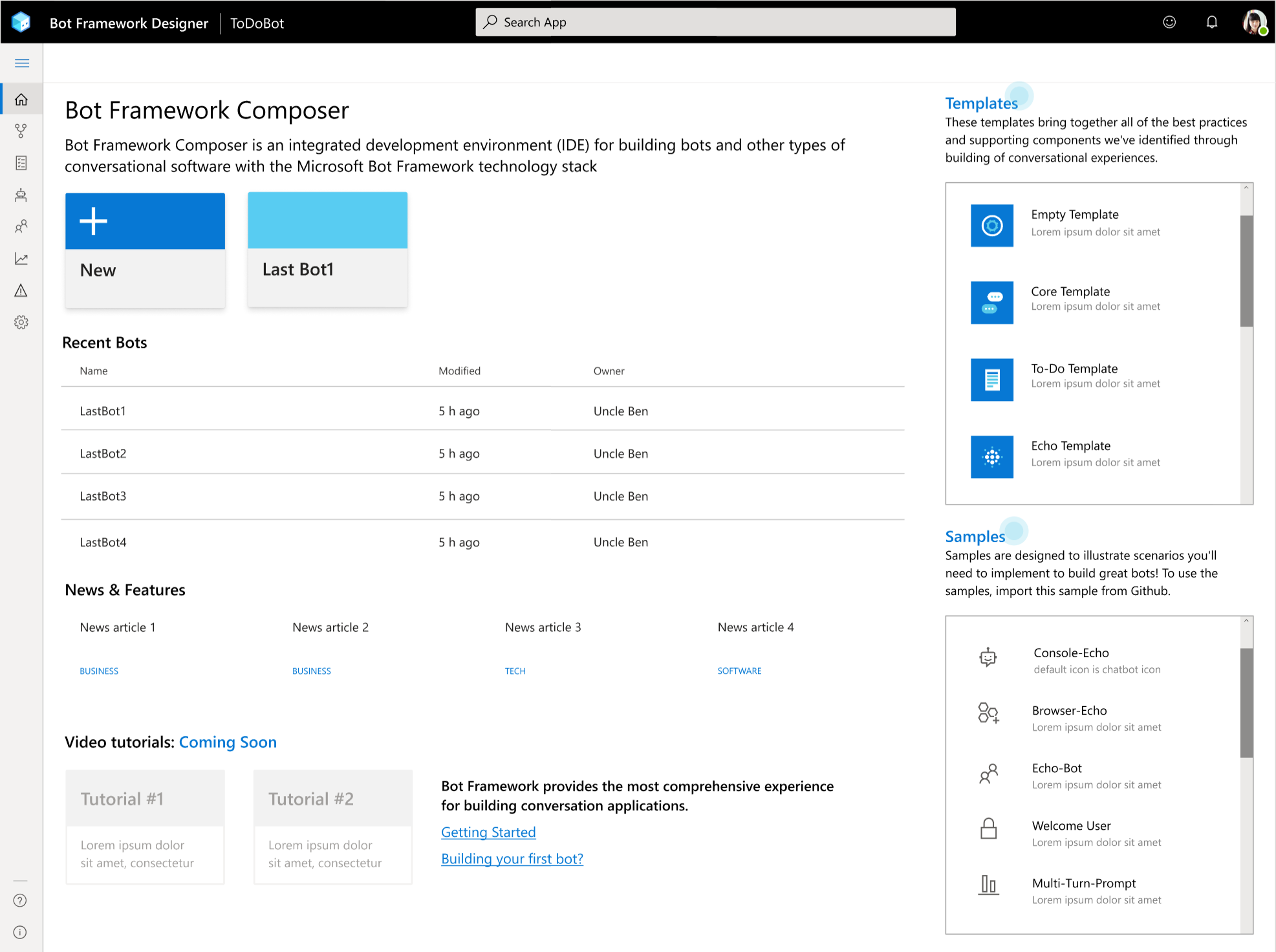1276x952 pixels.
Task: Click Samples list scroll-up arrow
Action: click(1246, 621)
